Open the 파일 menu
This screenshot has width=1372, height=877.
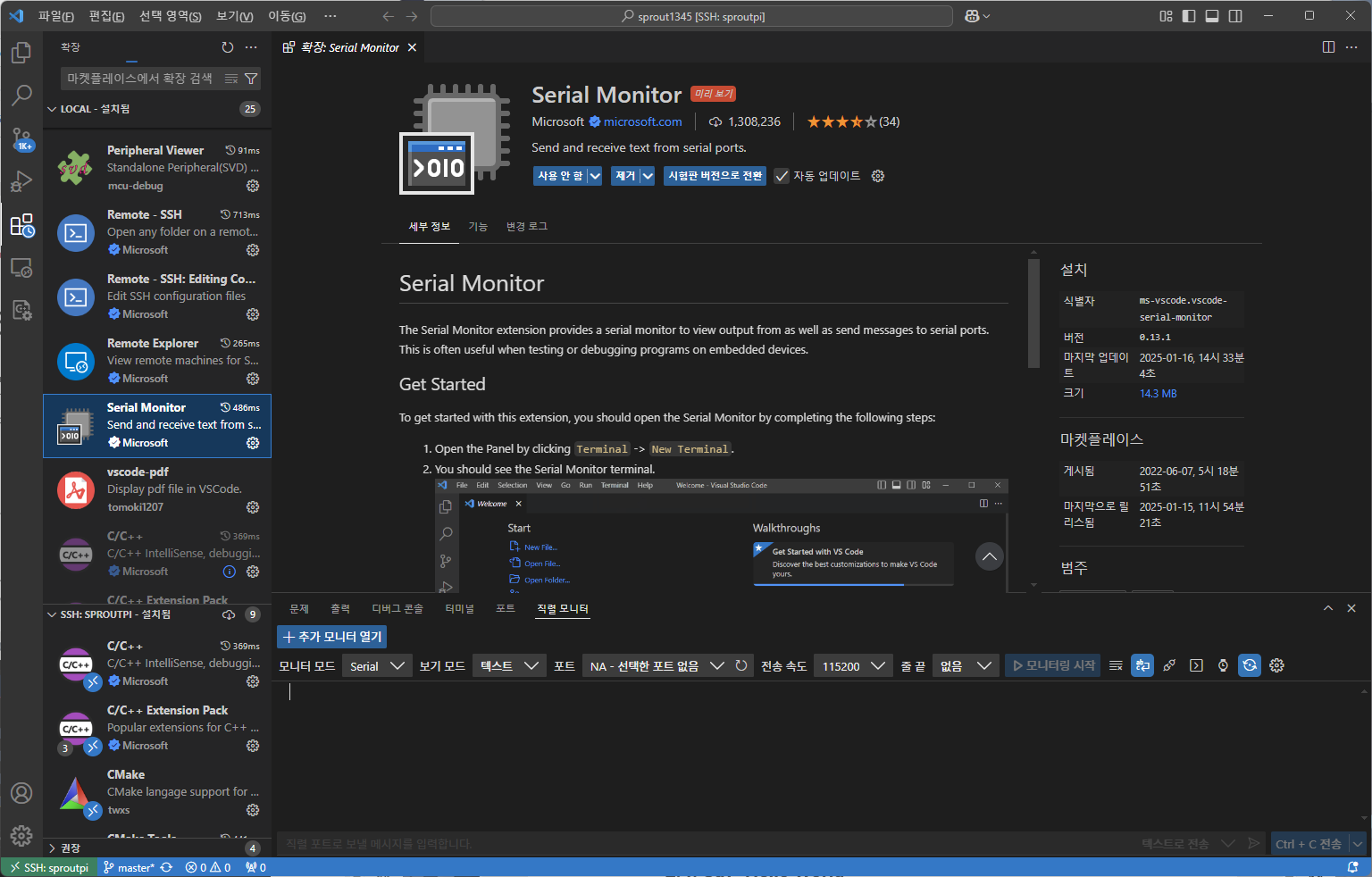[x=55, y=16]
